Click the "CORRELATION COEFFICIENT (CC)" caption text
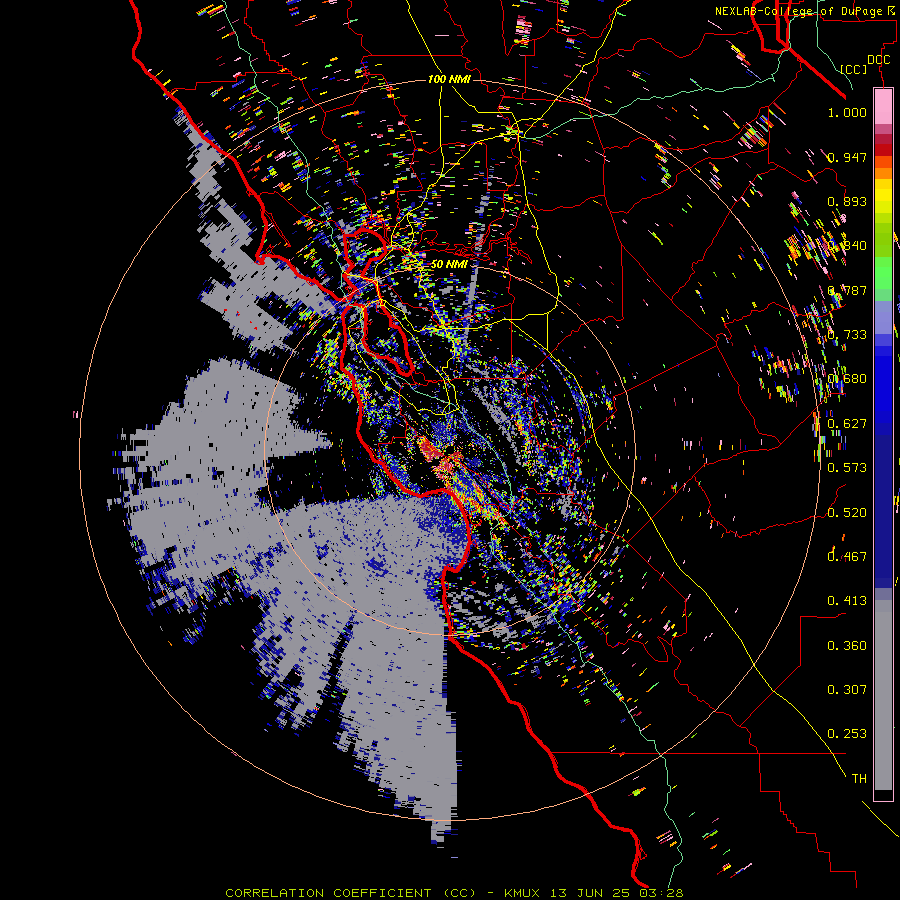The width and height of the screenshot is (900, 900). [x=351, y=893]
